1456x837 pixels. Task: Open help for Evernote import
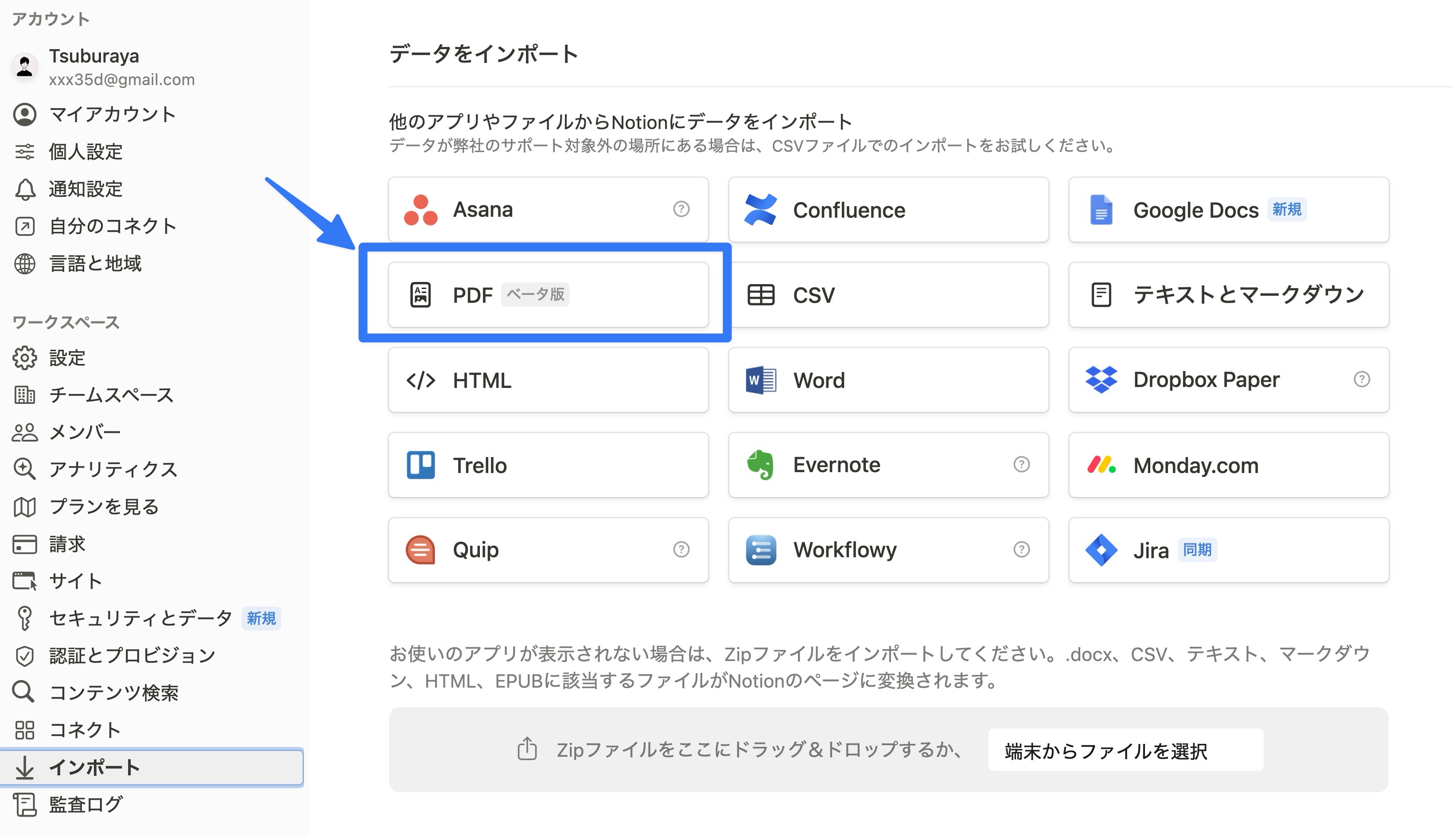[1021, 464]
